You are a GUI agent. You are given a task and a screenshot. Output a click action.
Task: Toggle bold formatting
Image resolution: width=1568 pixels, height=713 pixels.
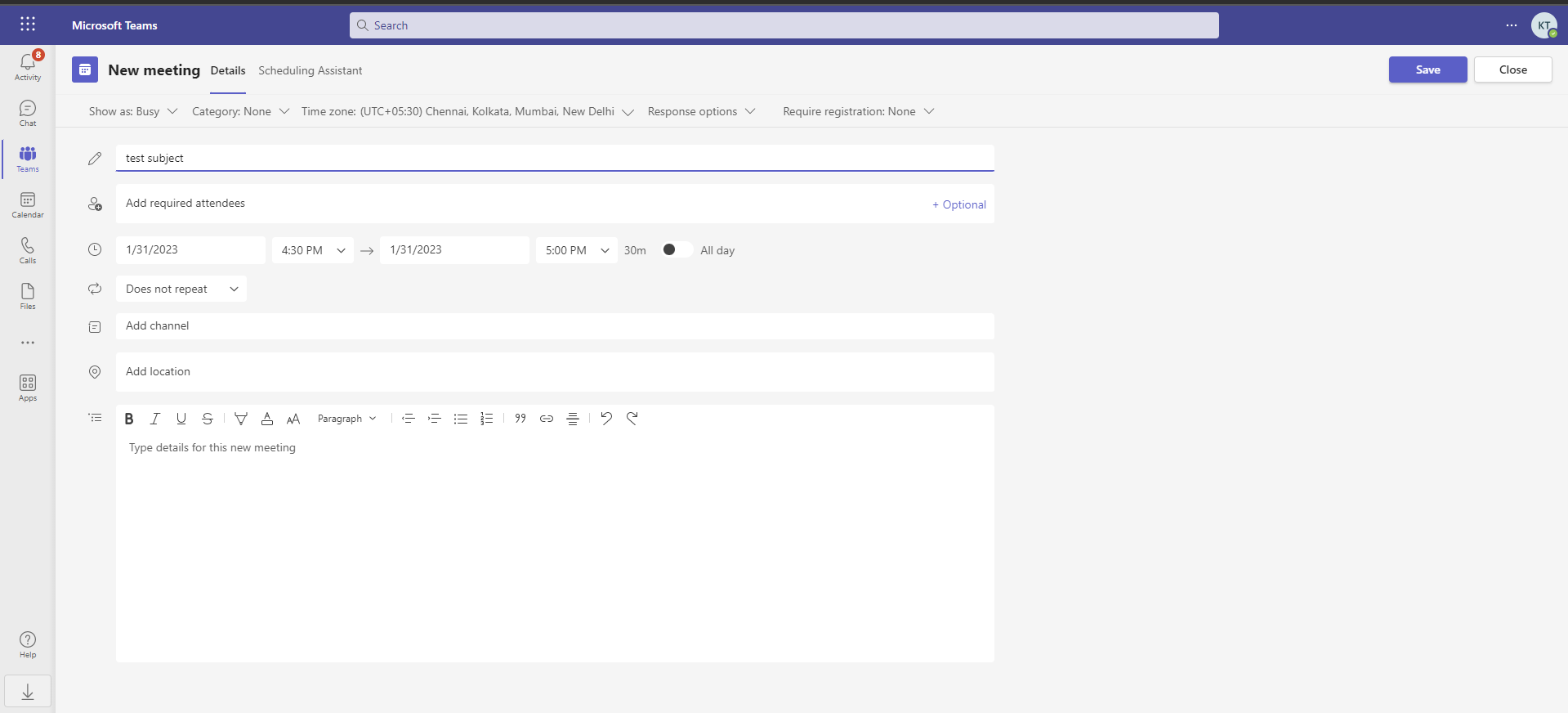pos(129,419)
